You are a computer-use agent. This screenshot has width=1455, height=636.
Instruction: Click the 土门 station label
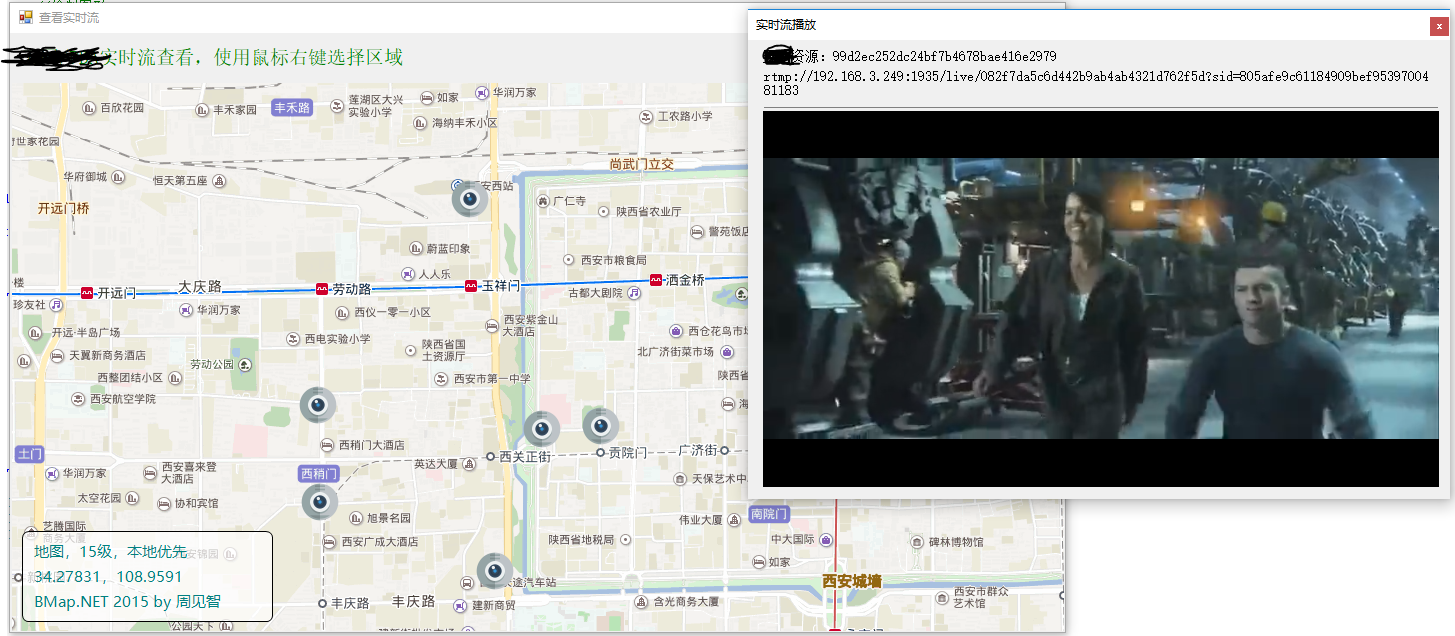30,454
